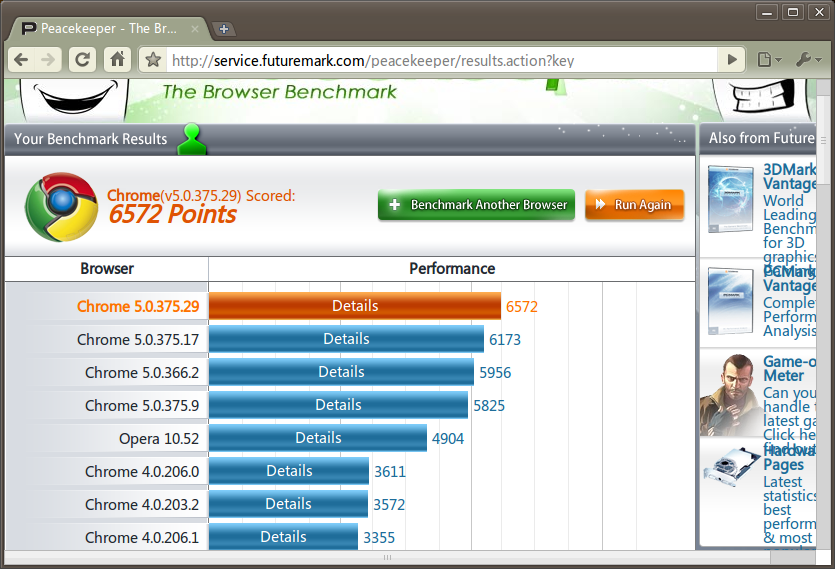Click the PCMark Vantage box thumbnail
Viewport: 835px width, 569px height.
731,301
